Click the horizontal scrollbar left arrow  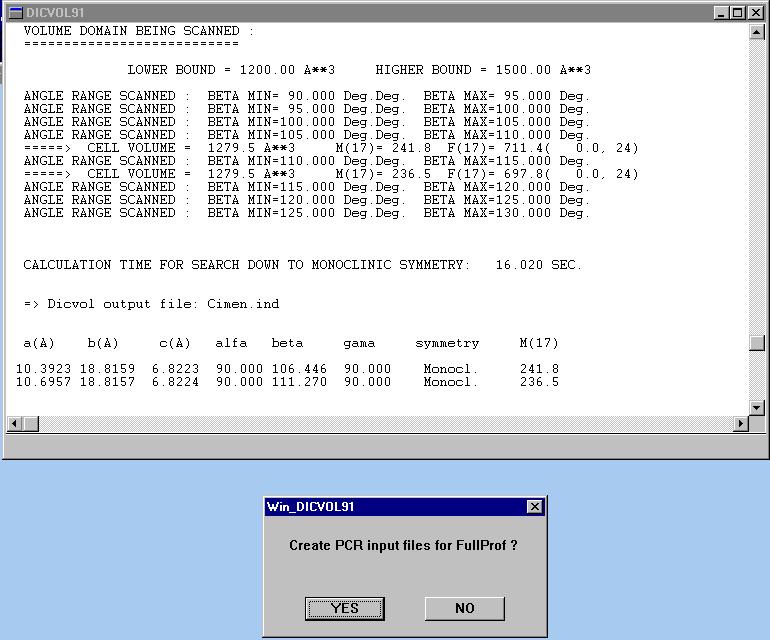(13, 423)
